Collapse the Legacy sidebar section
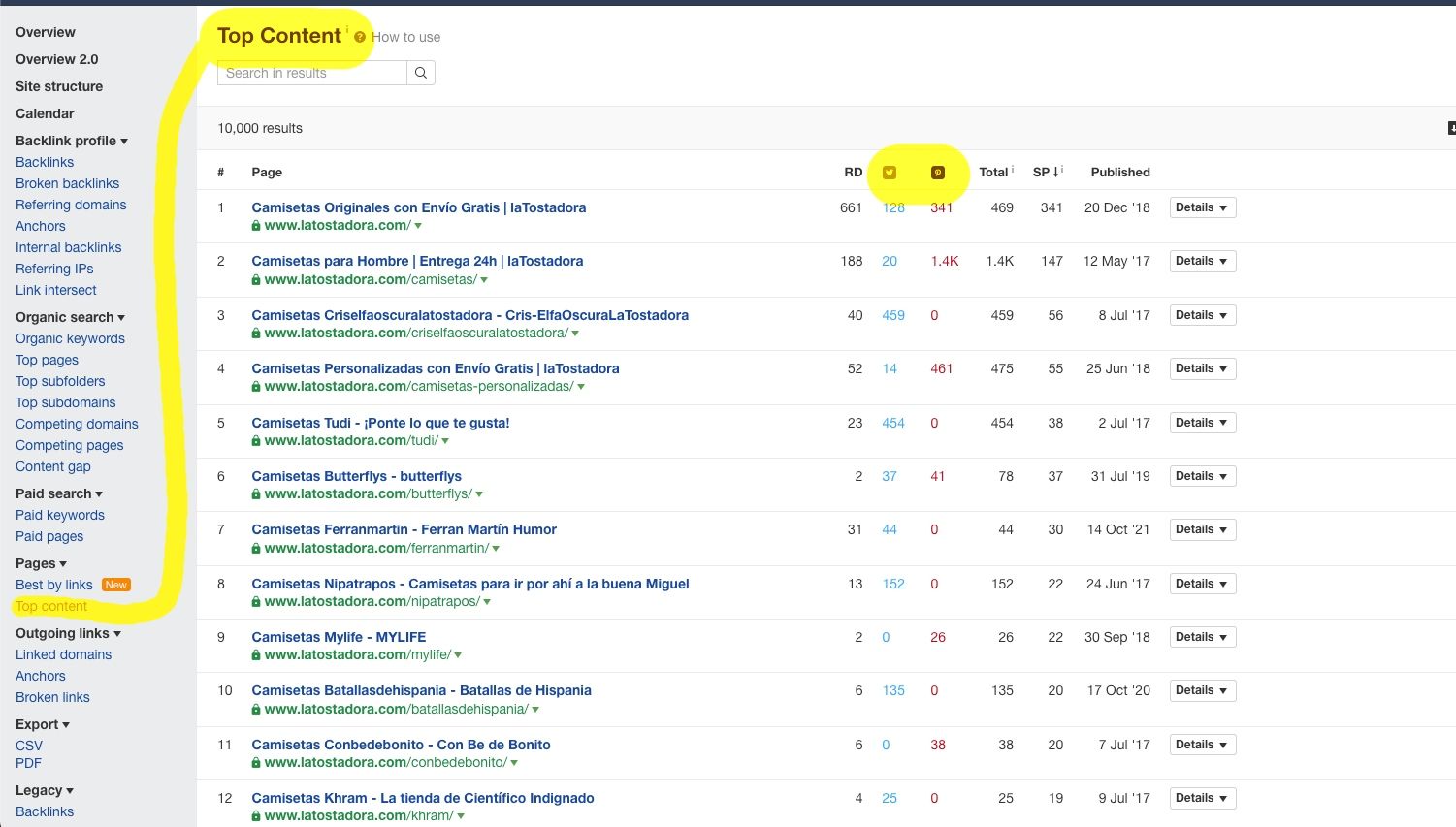Viewport: 1456px width, 827px height. click(45, 790)
